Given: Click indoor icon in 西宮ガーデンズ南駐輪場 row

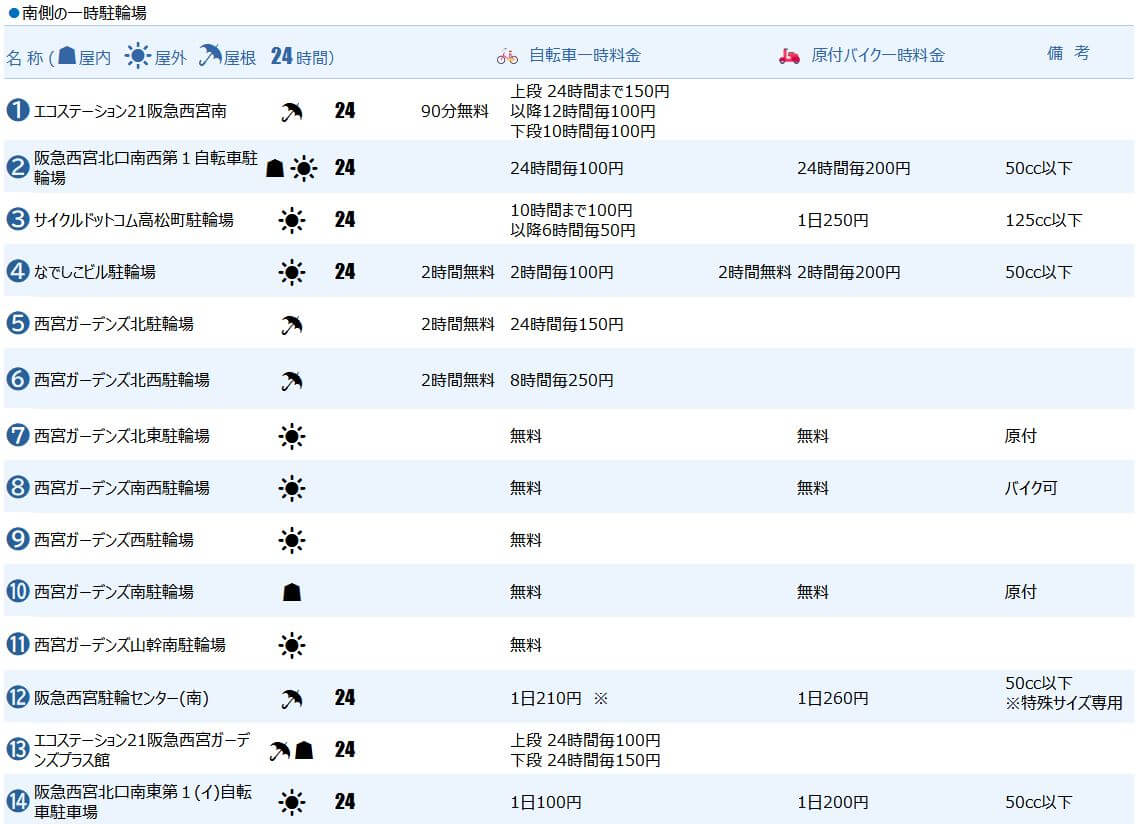Looking at the screenshot, I should tap(292, 593).
